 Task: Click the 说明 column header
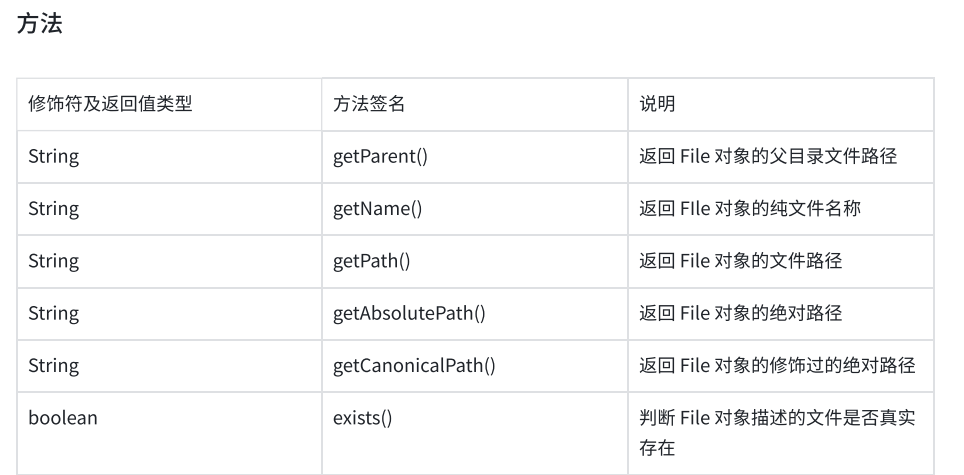pyautogui.click(x=657, y=104)
